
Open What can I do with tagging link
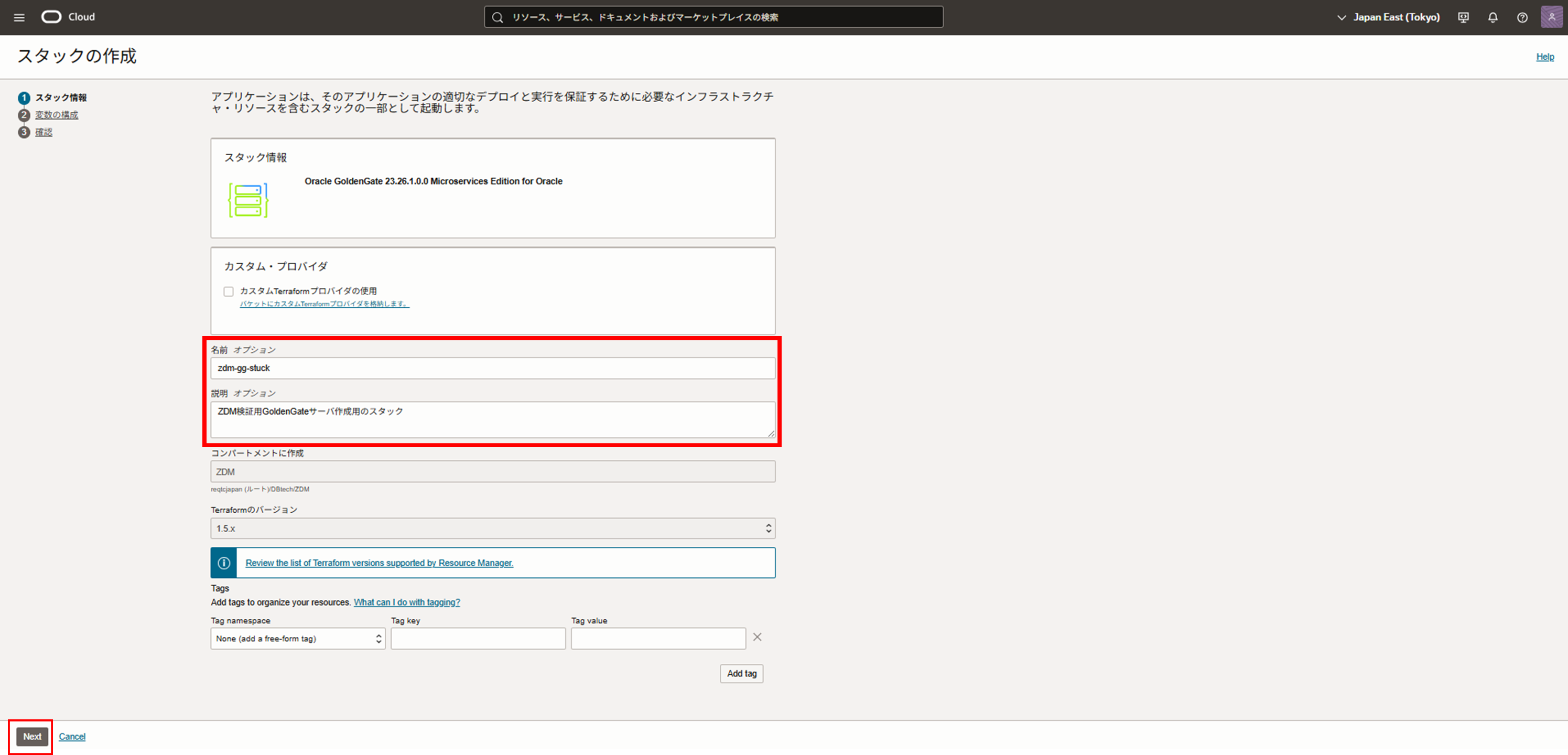click(407, 602)
